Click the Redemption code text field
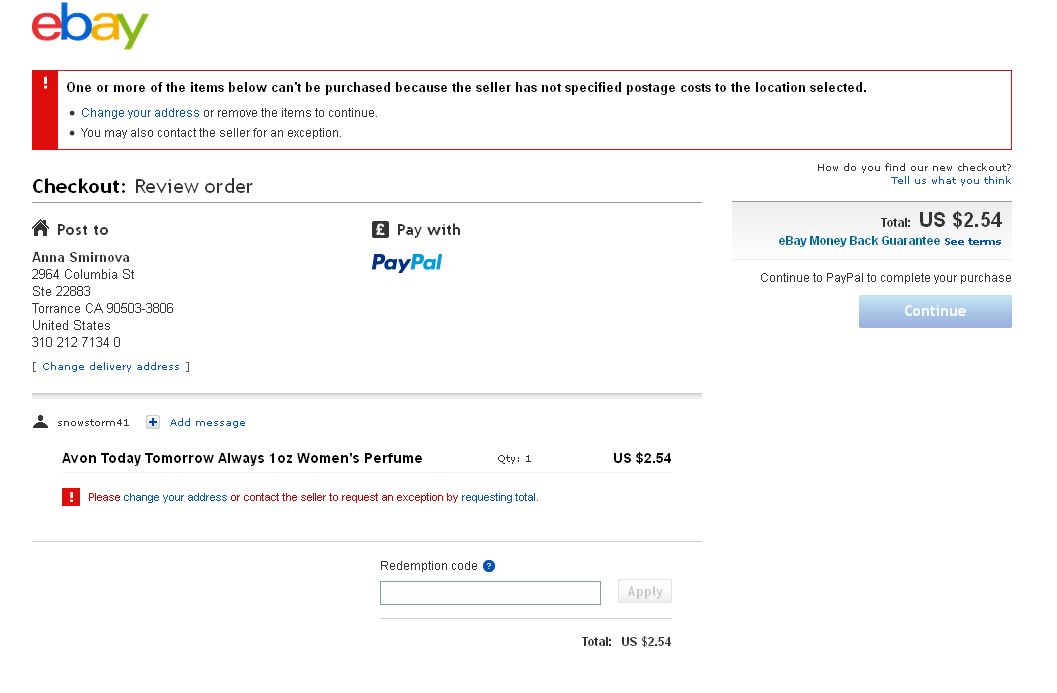1057x693 pixels. (x=490, y=593)
